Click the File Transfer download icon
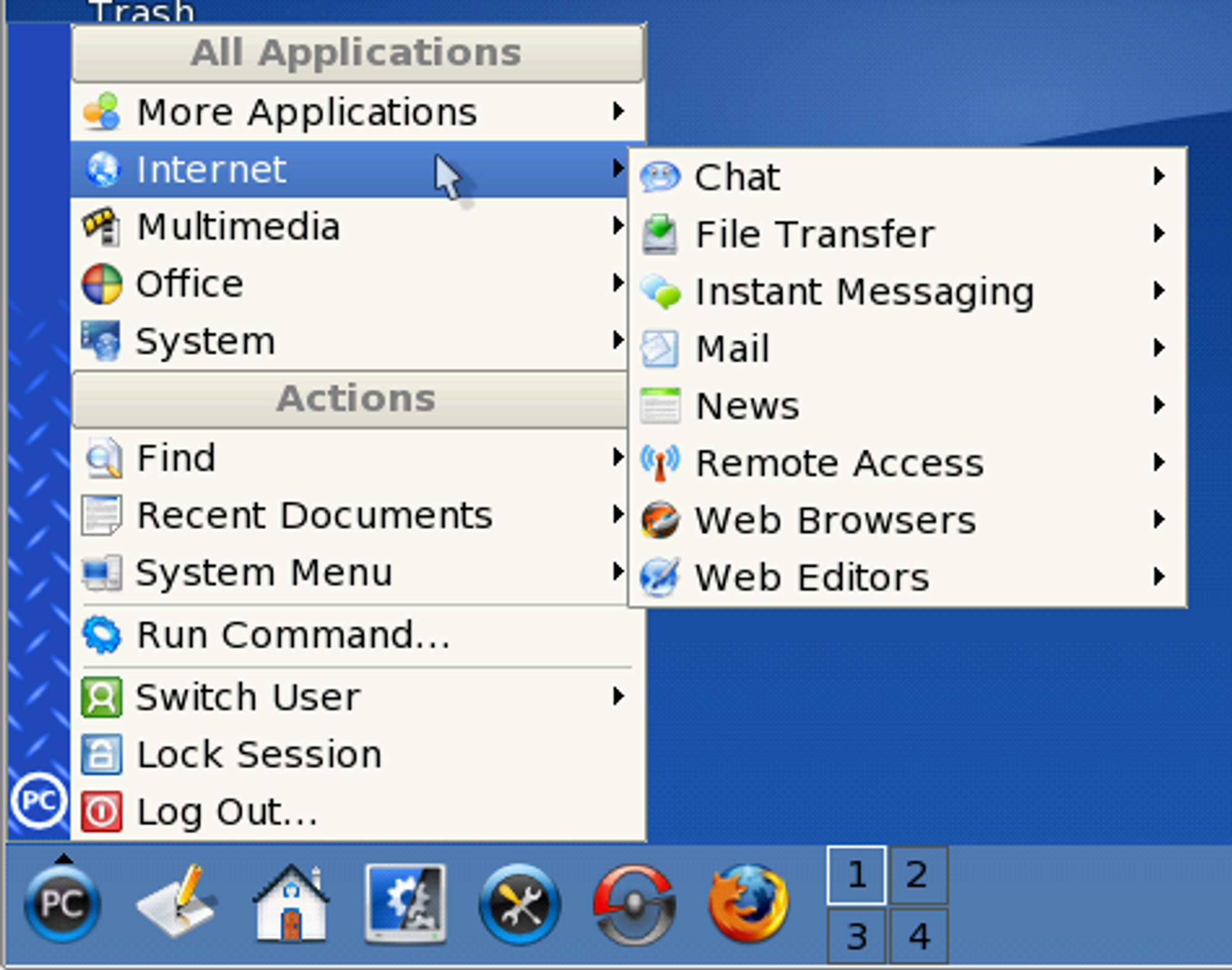The image size is (1232, 970). (x=660, y=234)
